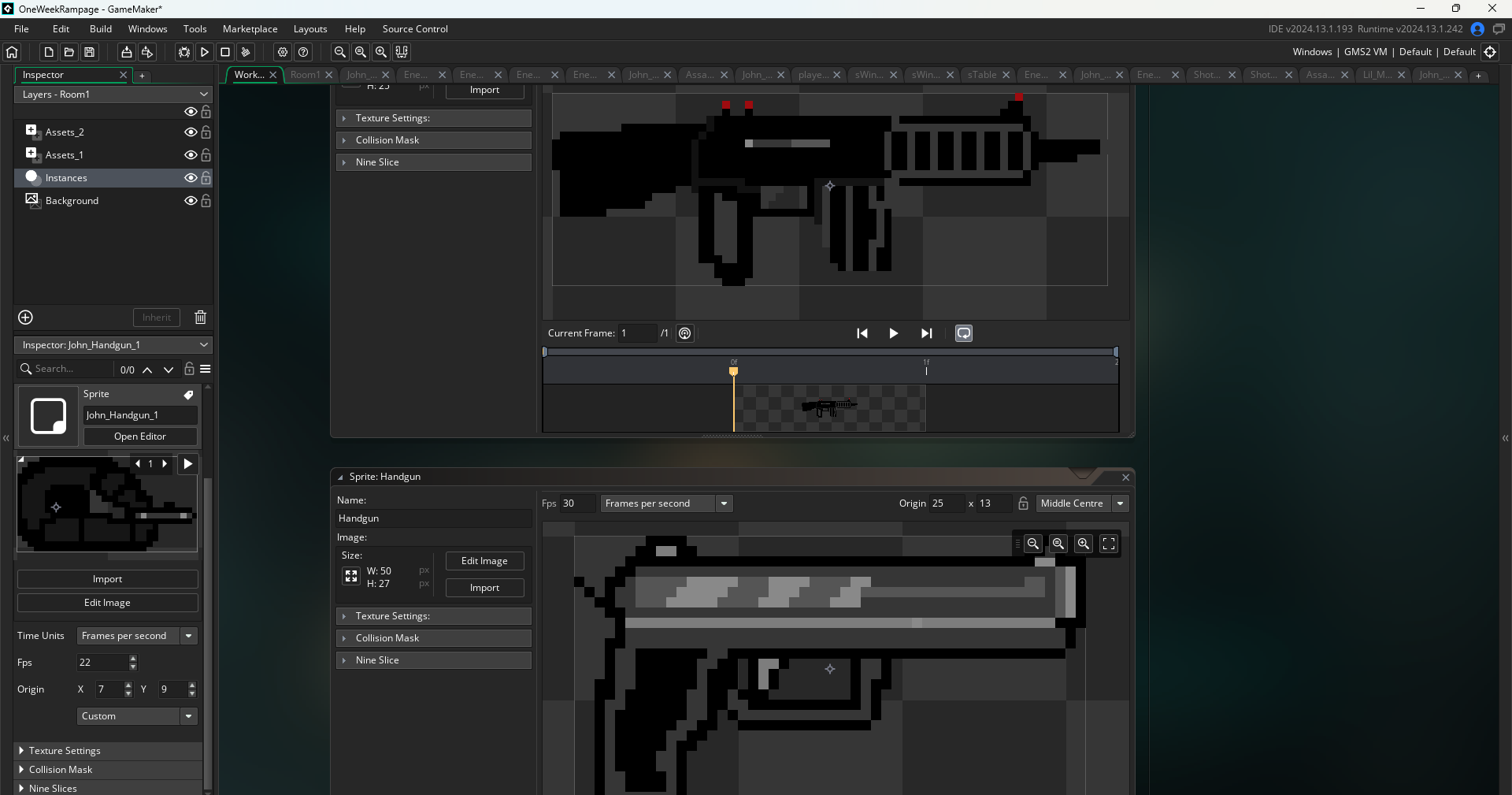This screenshot has height=795, width=1512.
Task: Expand Texture Settings in Handgun sprite editor
Action: coord(435,616)
